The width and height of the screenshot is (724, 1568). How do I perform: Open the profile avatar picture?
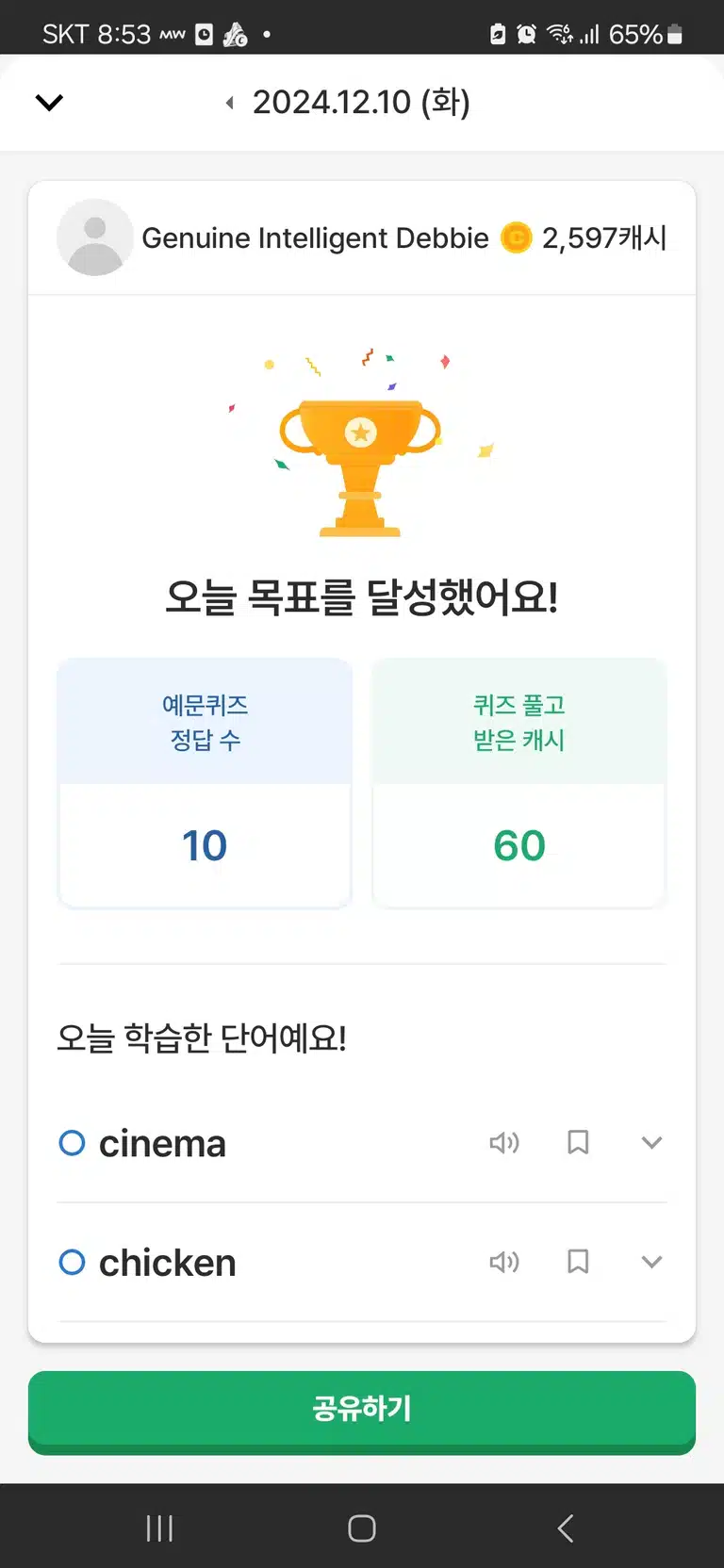coord(95,237)
